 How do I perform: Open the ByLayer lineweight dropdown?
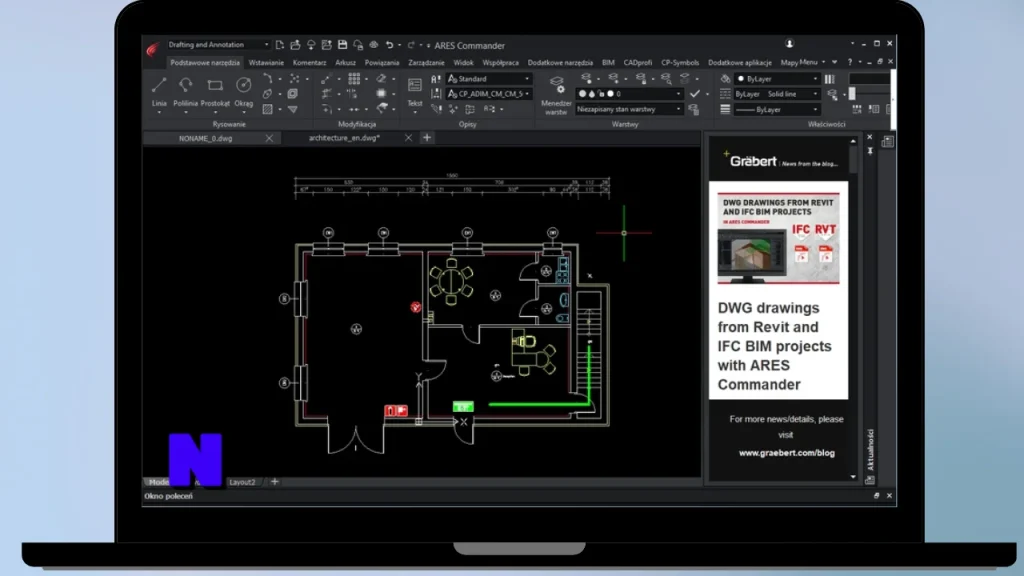point(777,110)
